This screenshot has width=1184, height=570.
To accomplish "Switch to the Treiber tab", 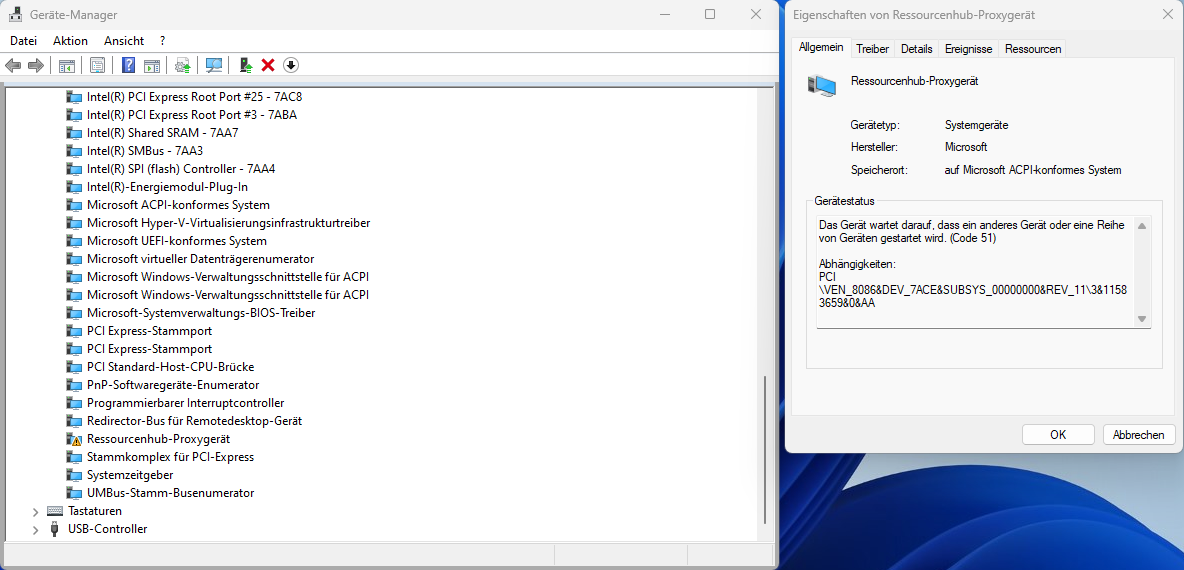I will tap(872, 48).
